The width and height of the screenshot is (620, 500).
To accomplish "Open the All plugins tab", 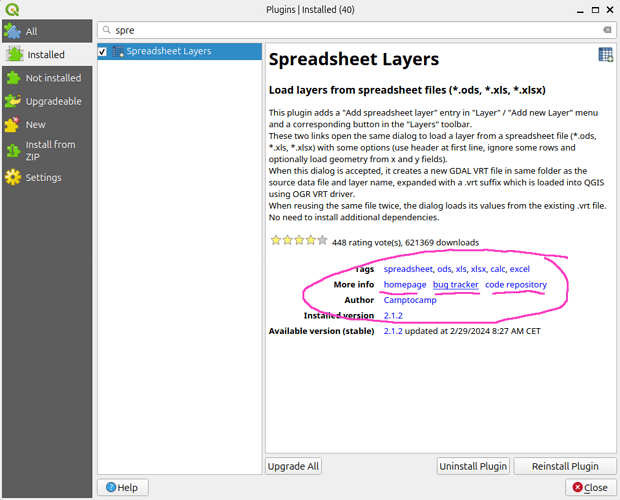I will coord(47,31).
